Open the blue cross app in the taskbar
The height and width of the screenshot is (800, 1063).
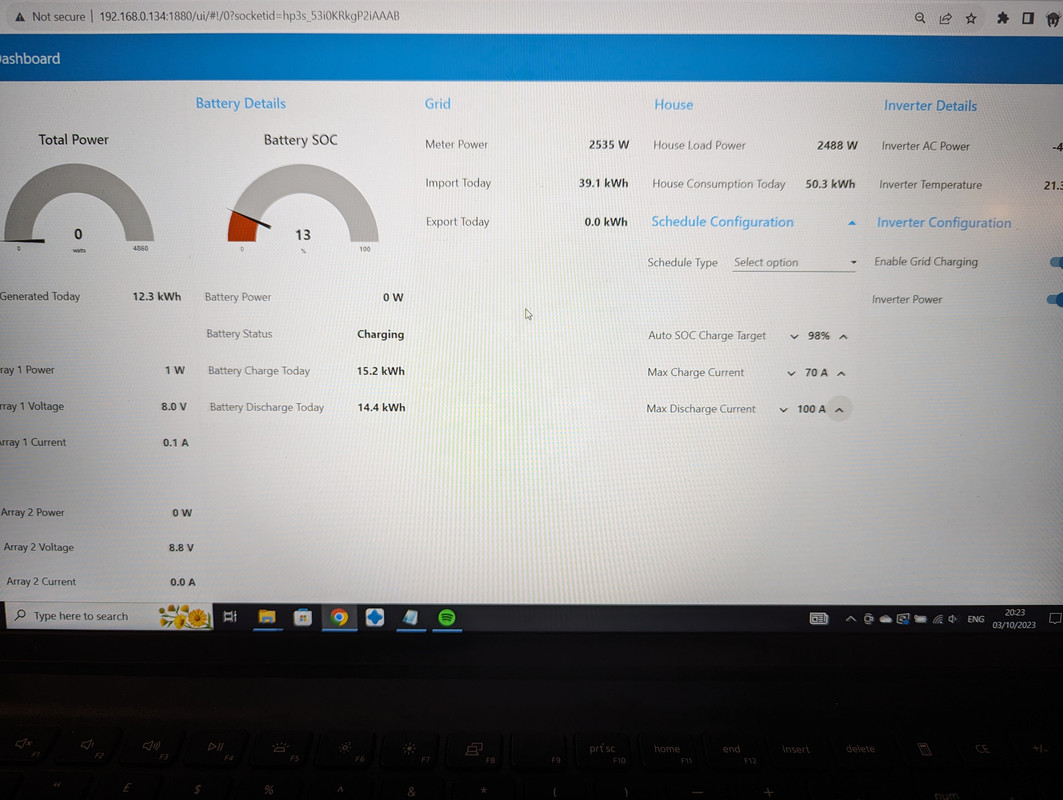pos(375,617)
